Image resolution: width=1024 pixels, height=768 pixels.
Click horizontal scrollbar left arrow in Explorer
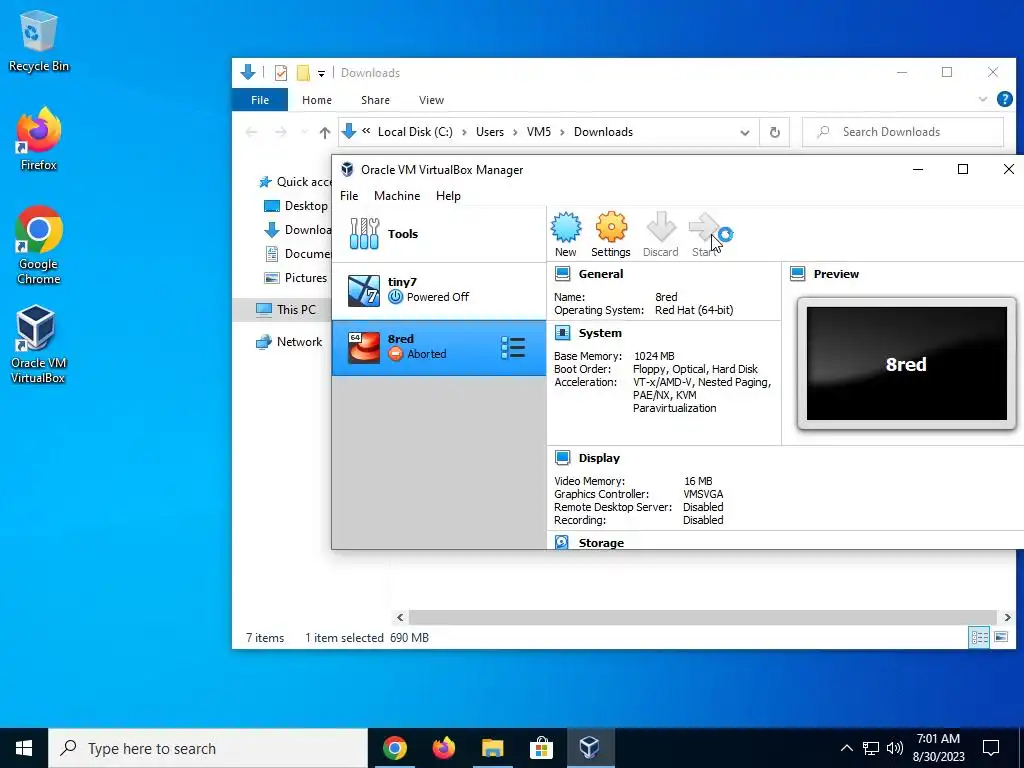coord(400,617)
